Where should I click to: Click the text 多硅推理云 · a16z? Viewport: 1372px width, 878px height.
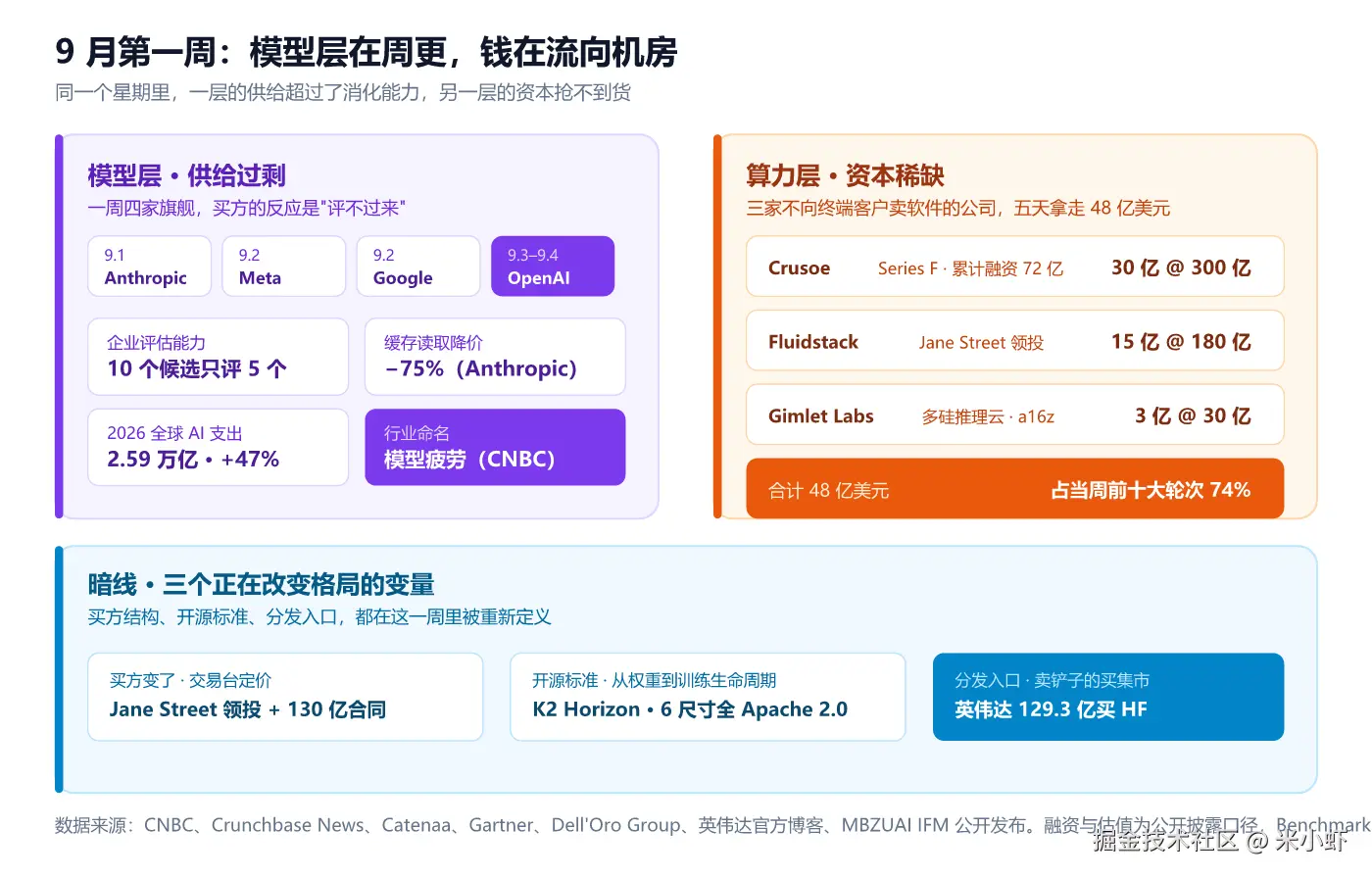(x=988, y=416)
